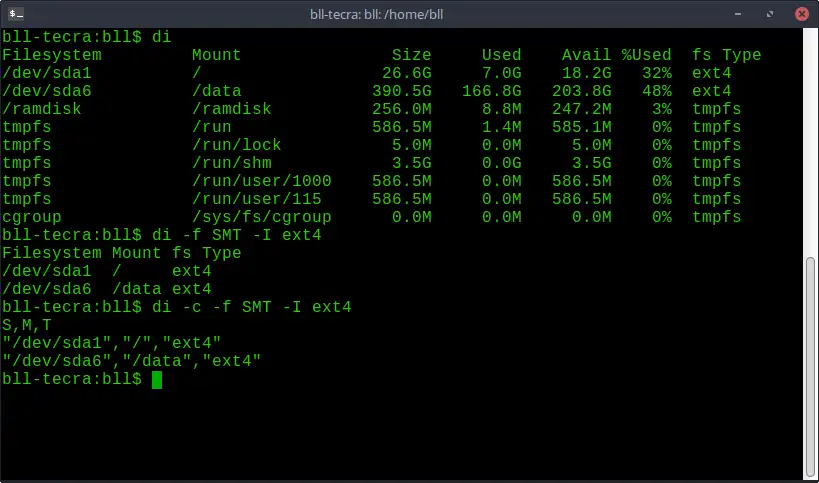819x483 pixels.
Task: Close the terminal with the red X
Action: tap(802, 14)
